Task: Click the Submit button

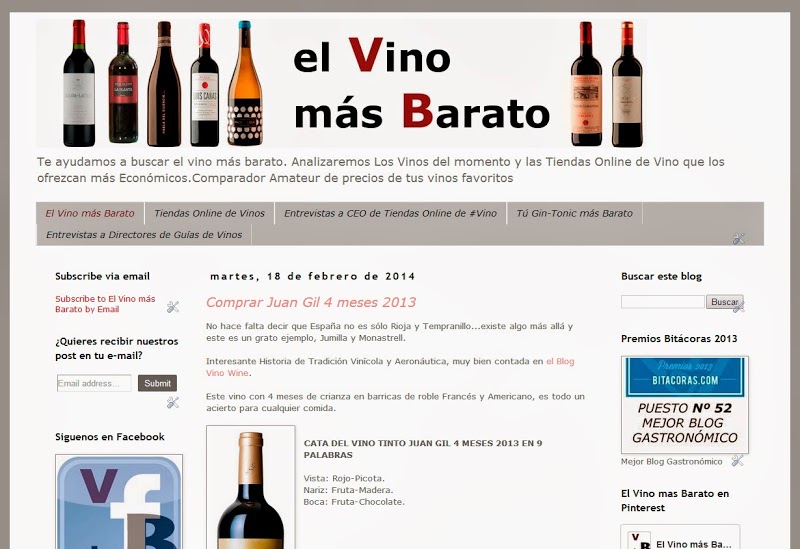Action: click(x=157, y=383)
